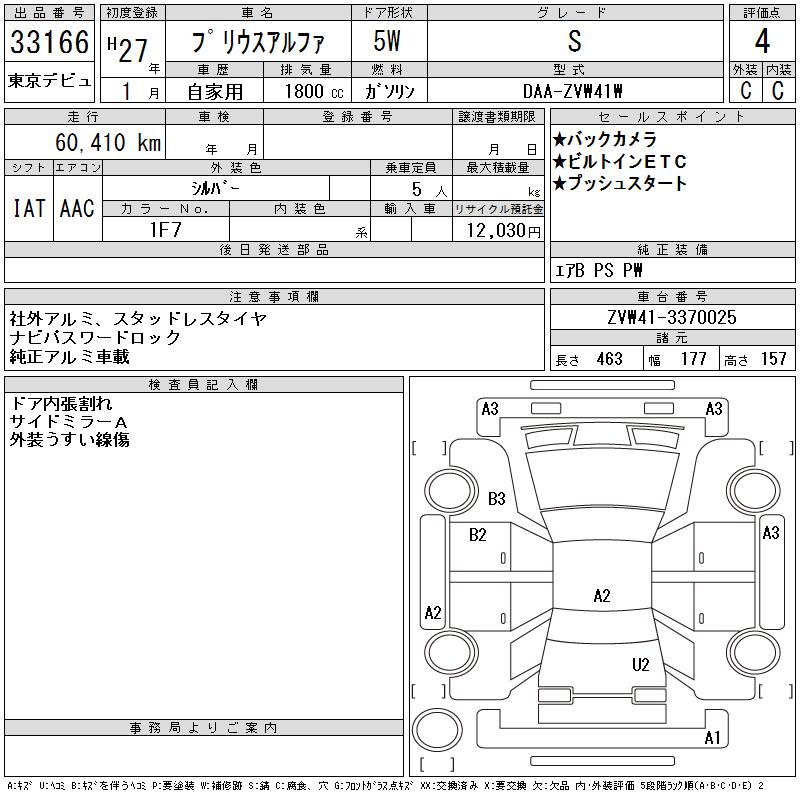Select the spare tire circle on the diagram
The image size is (800, 800).
click(x=432, y=729)
